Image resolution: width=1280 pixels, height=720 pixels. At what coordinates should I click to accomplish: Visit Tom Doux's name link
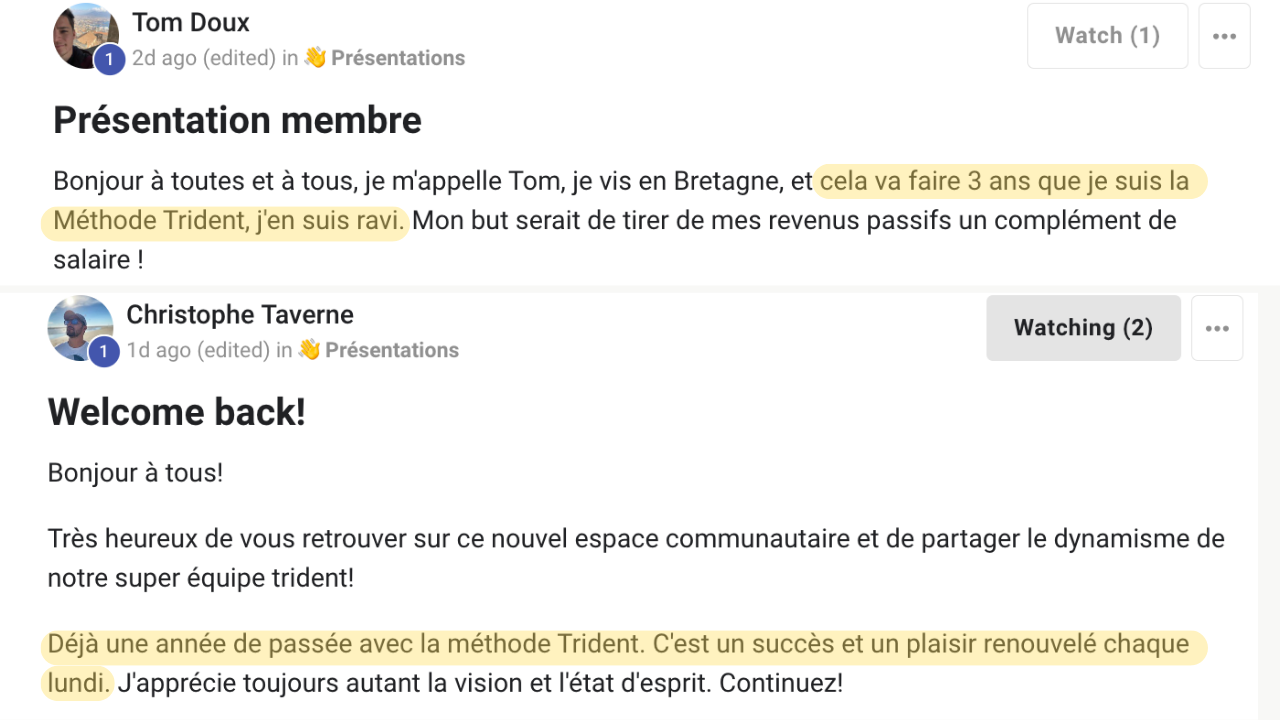click(x=191, y=22)
